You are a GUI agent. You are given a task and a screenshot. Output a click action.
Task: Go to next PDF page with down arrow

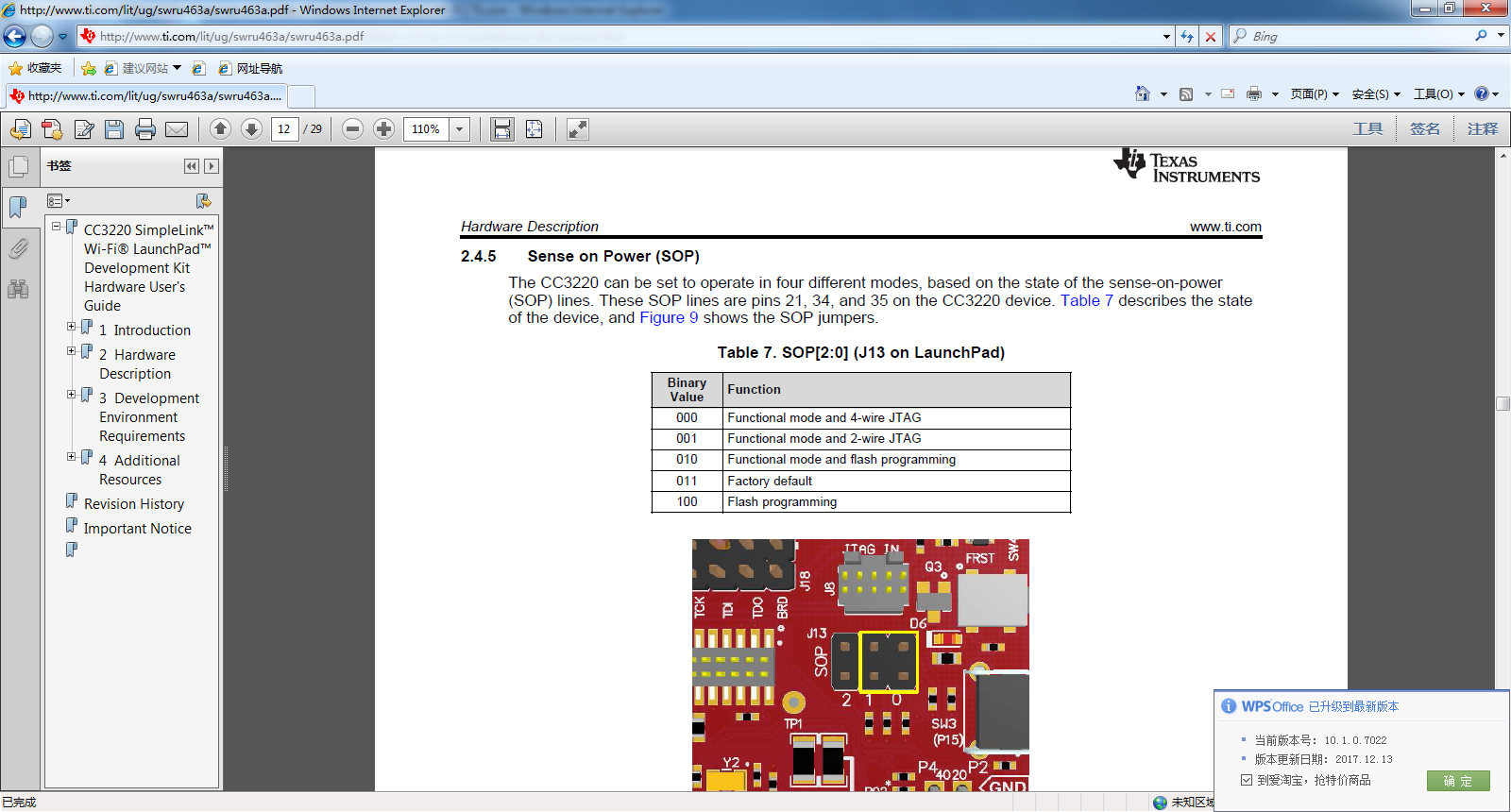pos(251,129)
